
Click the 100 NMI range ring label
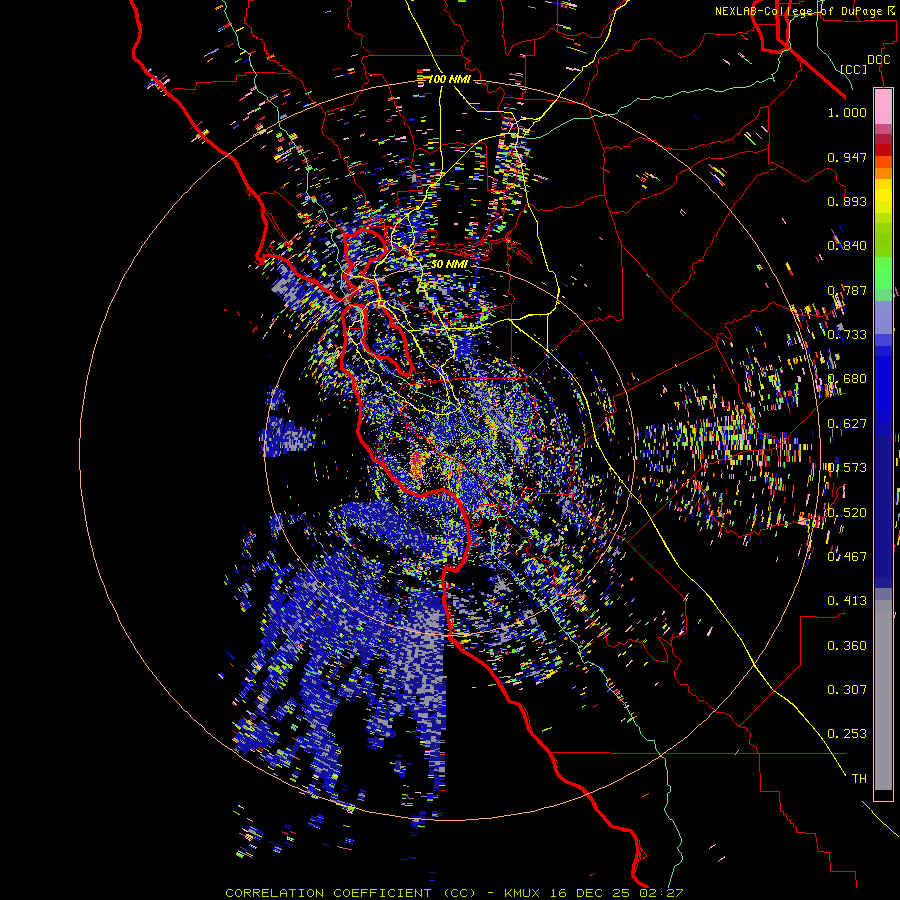tap(449, 79)
